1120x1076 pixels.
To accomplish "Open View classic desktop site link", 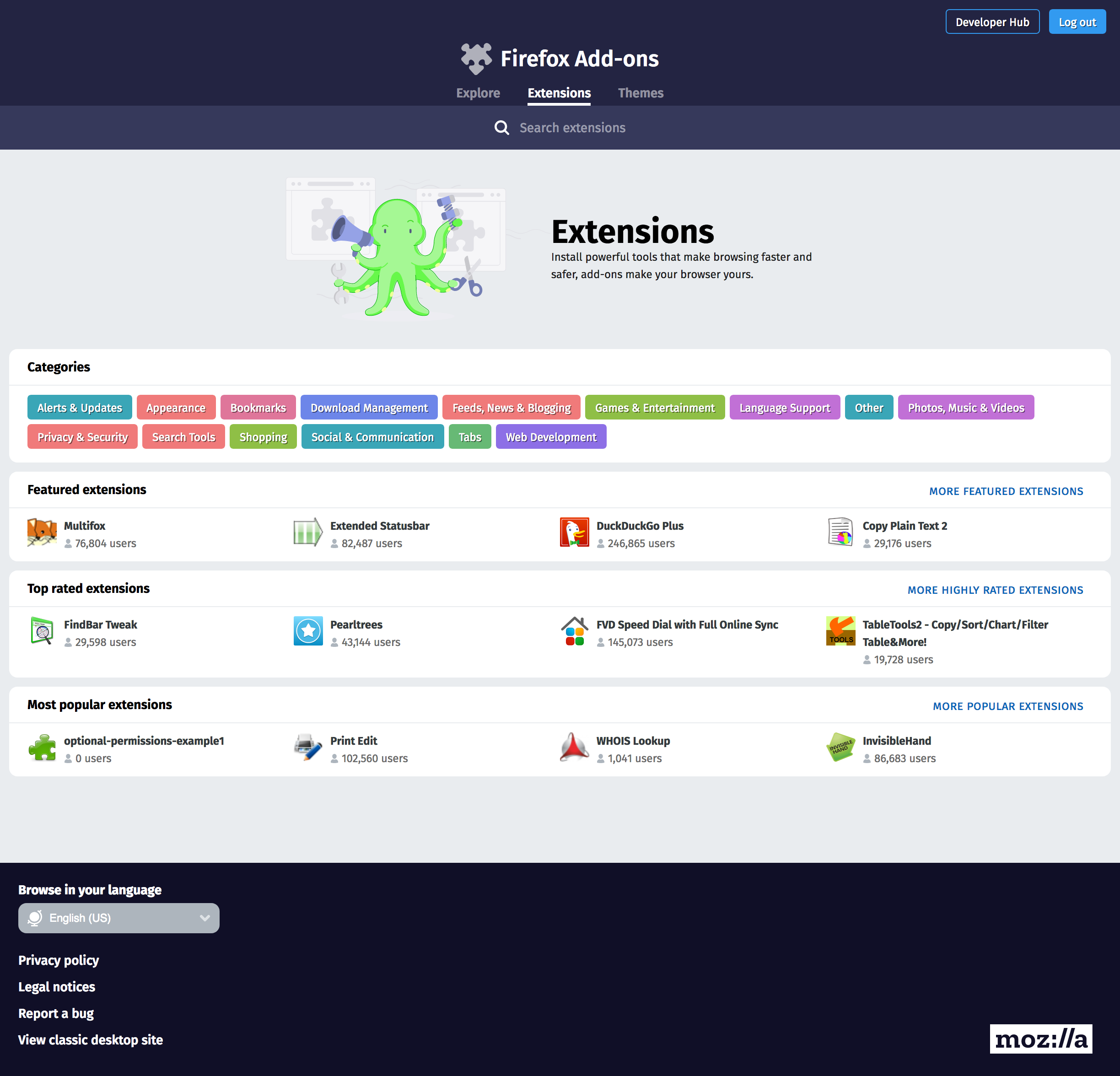I will (x=90, y=1039).
